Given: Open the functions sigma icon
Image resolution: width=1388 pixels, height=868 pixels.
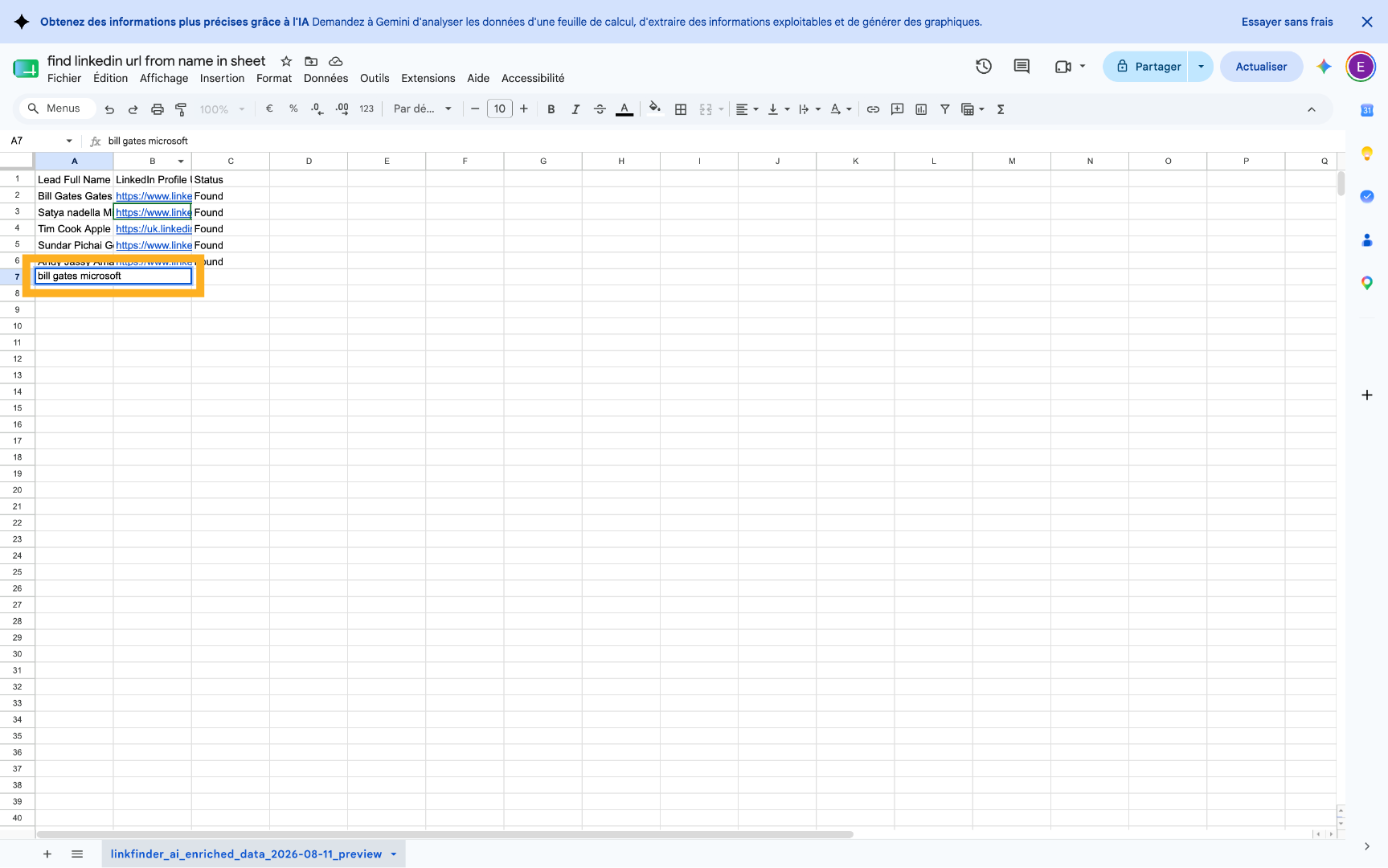Looking at the screenshot, I should point(1001,109).
